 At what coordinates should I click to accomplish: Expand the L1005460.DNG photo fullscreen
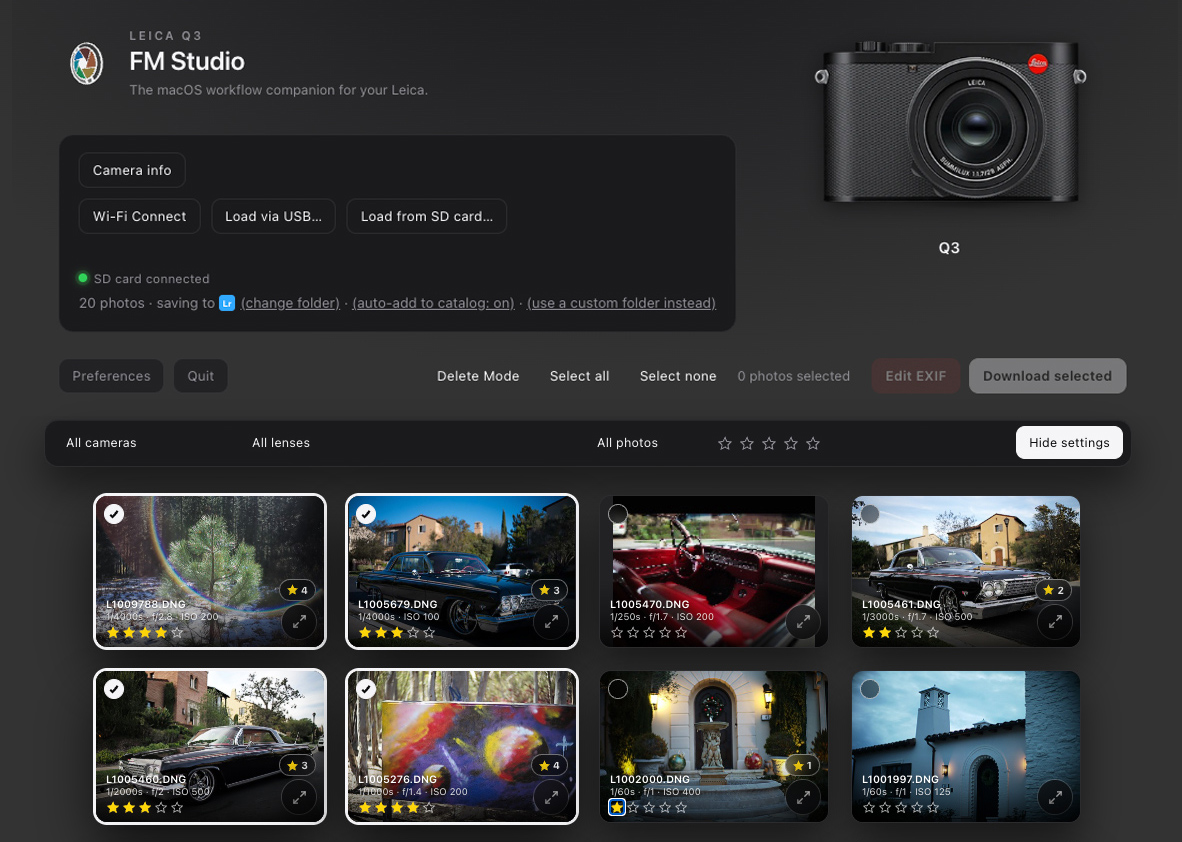click(299, 797)
